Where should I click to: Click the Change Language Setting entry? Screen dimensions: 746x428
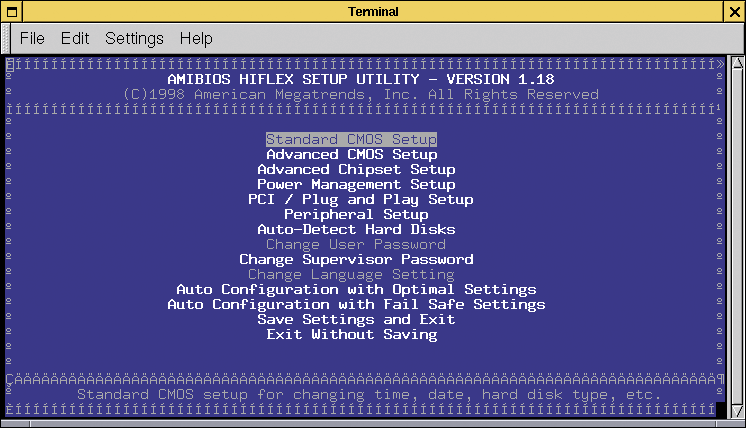[352, 274]
